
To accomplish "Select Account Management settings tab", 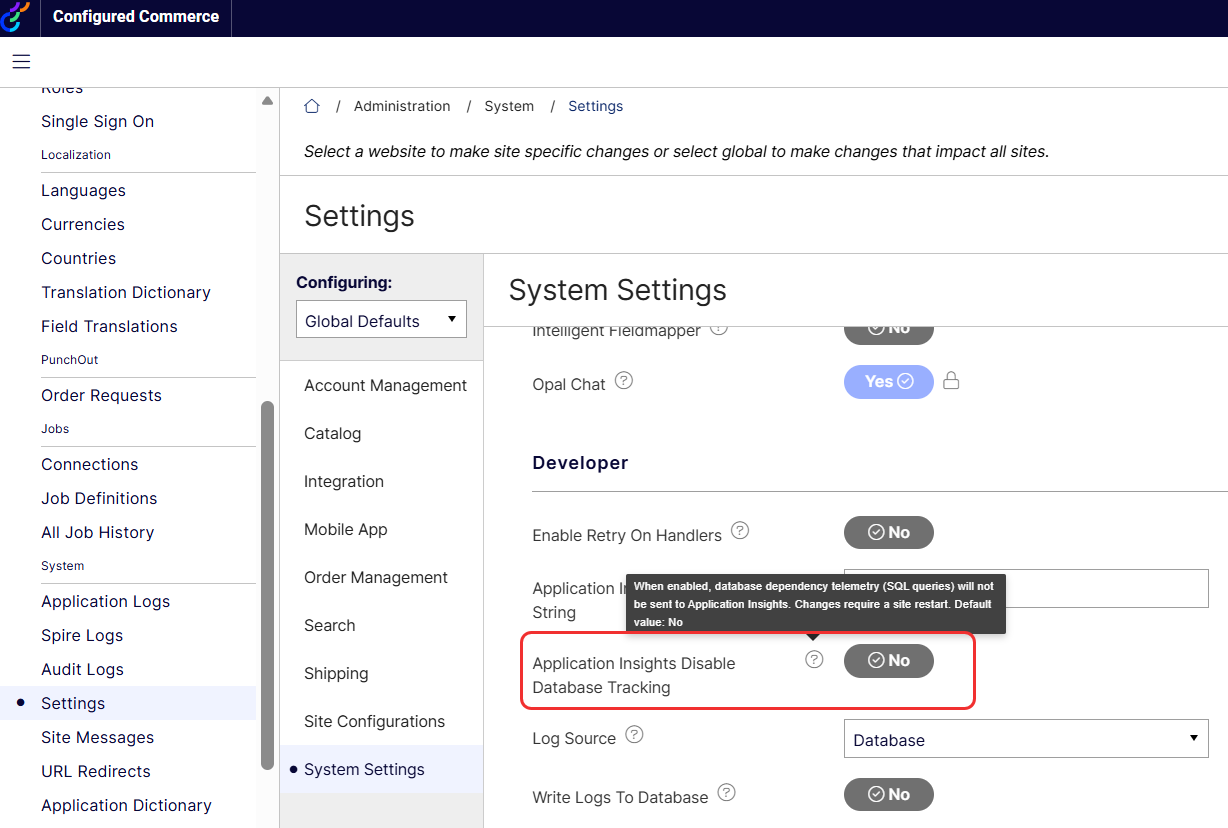I will (385, 385).
